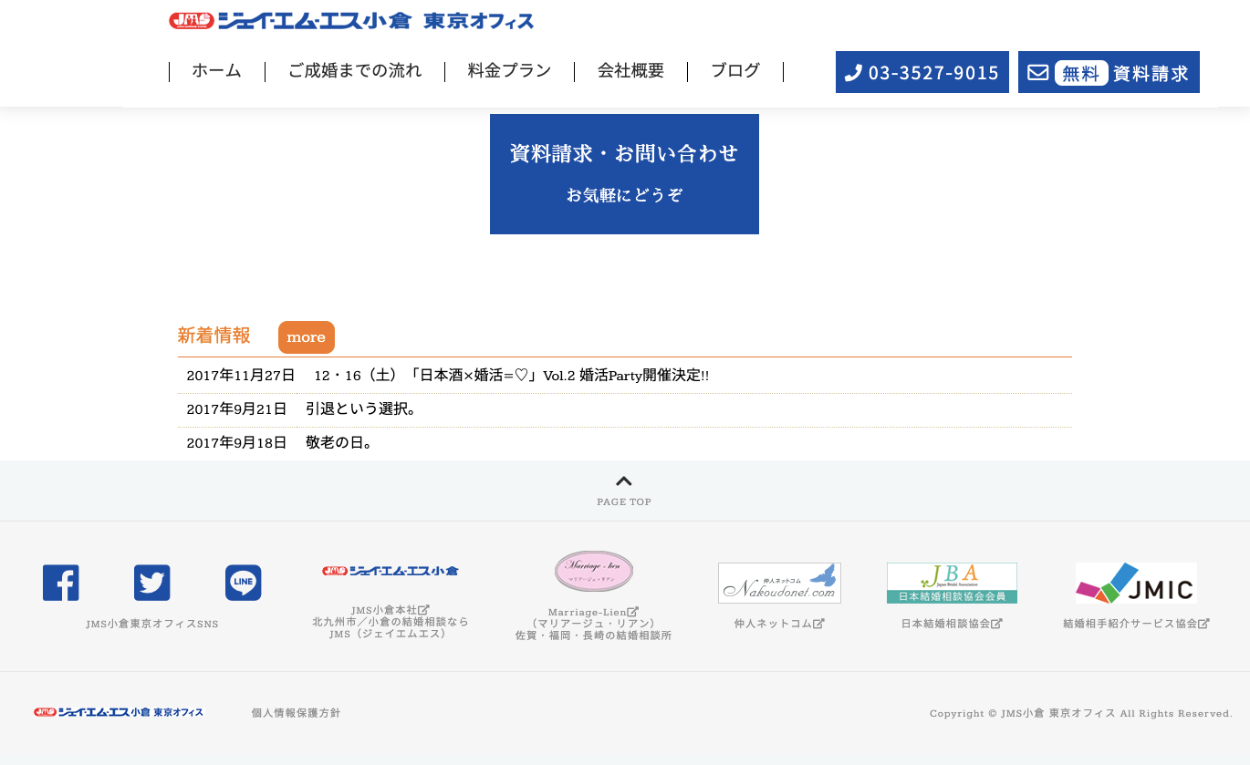Image resolution: width=1250 pixels, height=765 pixels.
Task: Open the 会社概要 navigation item
Action: (631, 71)
